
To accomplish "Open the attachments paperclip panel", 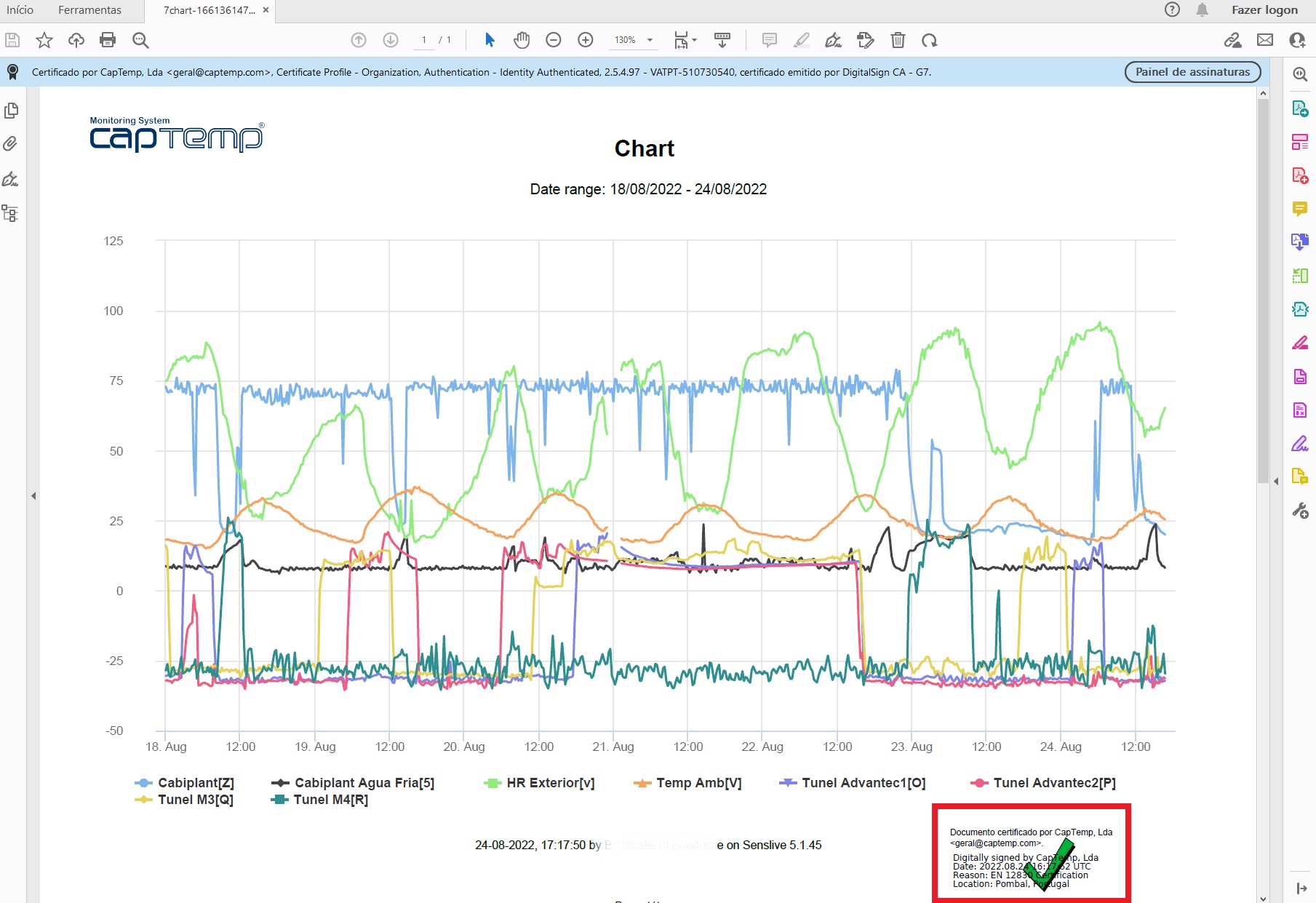I will click(11, 143).
